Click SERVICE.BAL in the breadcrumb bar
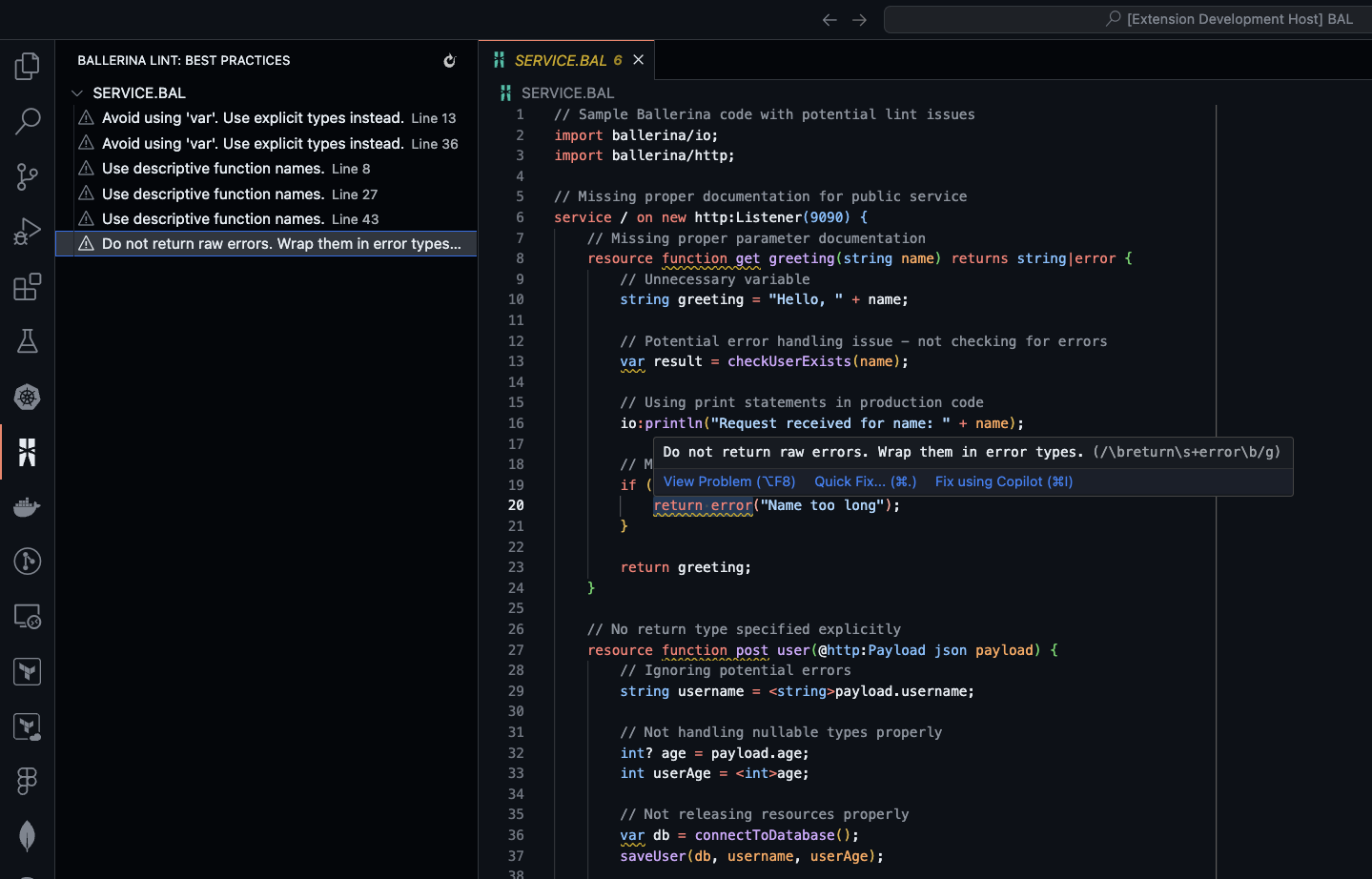The height and width of the screenshot is (879, 1372). 568,92
